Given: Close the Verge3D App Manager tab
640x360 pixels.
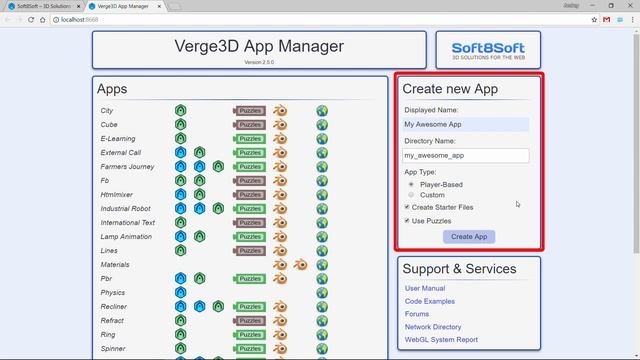Looking at the screenshot, I should (x=159, y=6).
